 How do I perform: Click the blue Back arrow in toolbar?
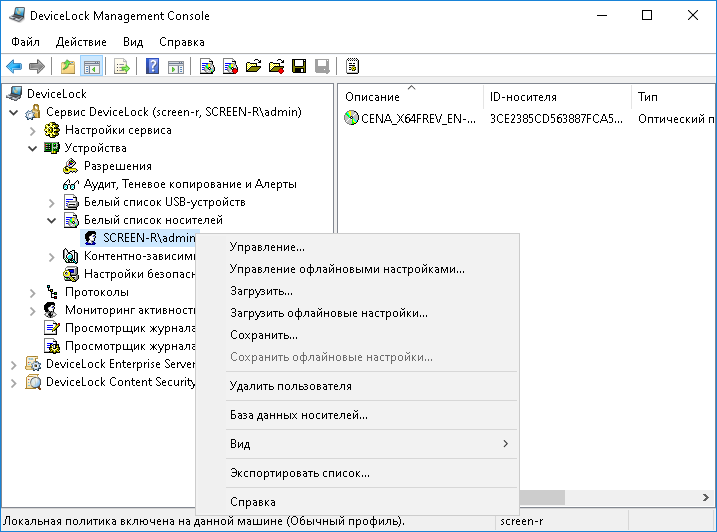tap(14, 67)
